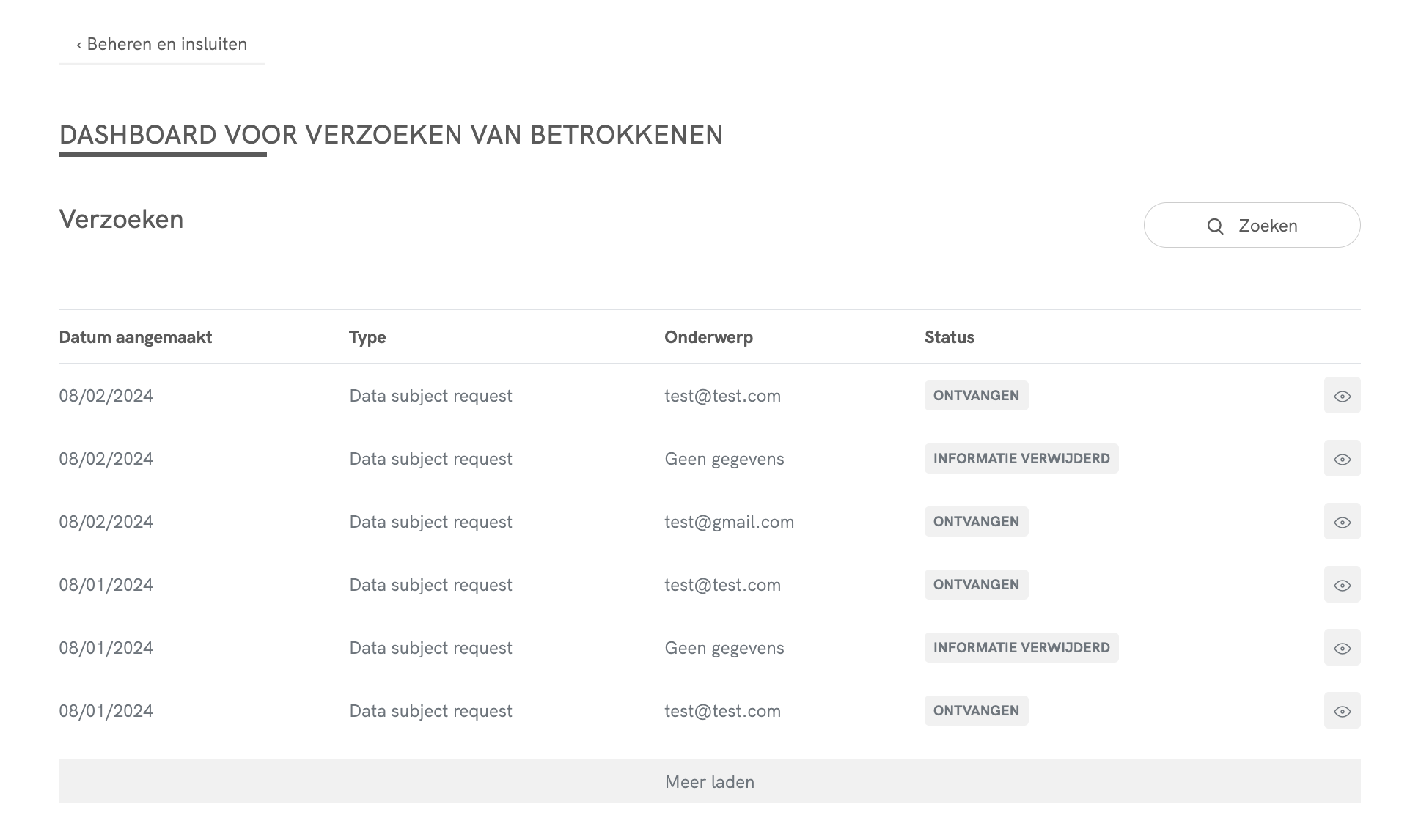Click the Verzoeken section title
1421x840 pixels.
(x=121, y=219)
